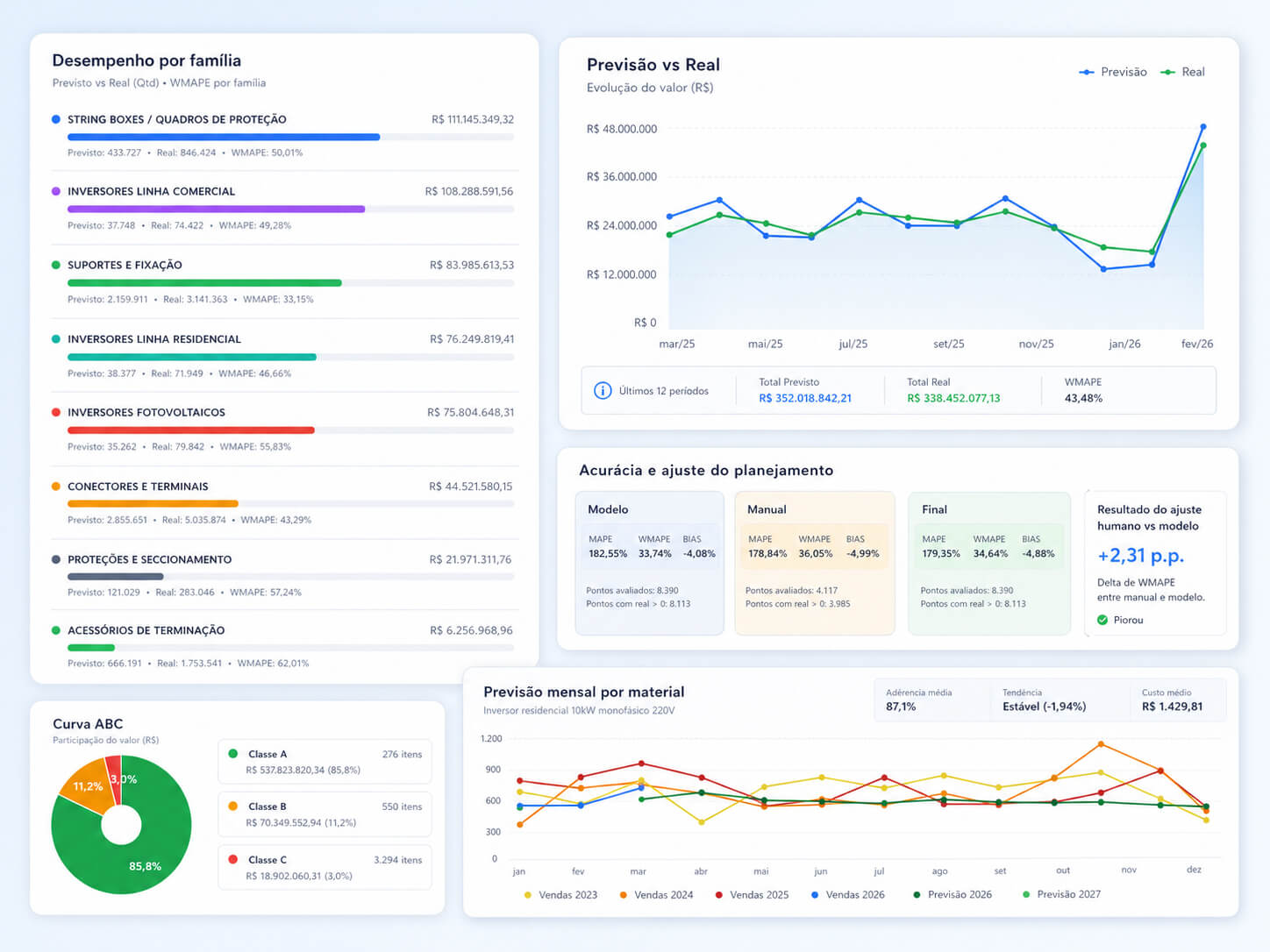1270x952 pixels.
Task: Click the orange bullet beside CONECTORES E TERMINAIS
Action: click(x=56, y=487)
